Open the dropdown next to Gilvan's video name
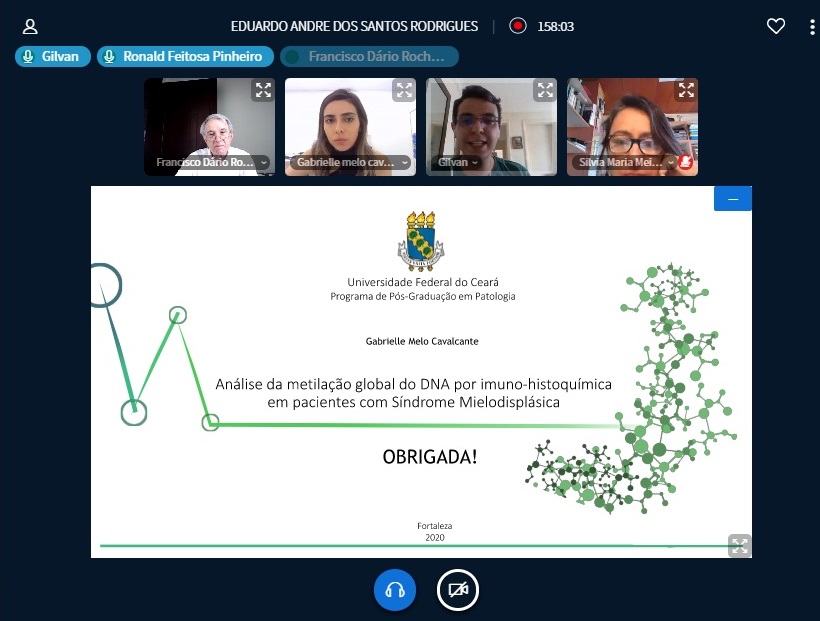The image size is (820, 621). coord(475,162)
